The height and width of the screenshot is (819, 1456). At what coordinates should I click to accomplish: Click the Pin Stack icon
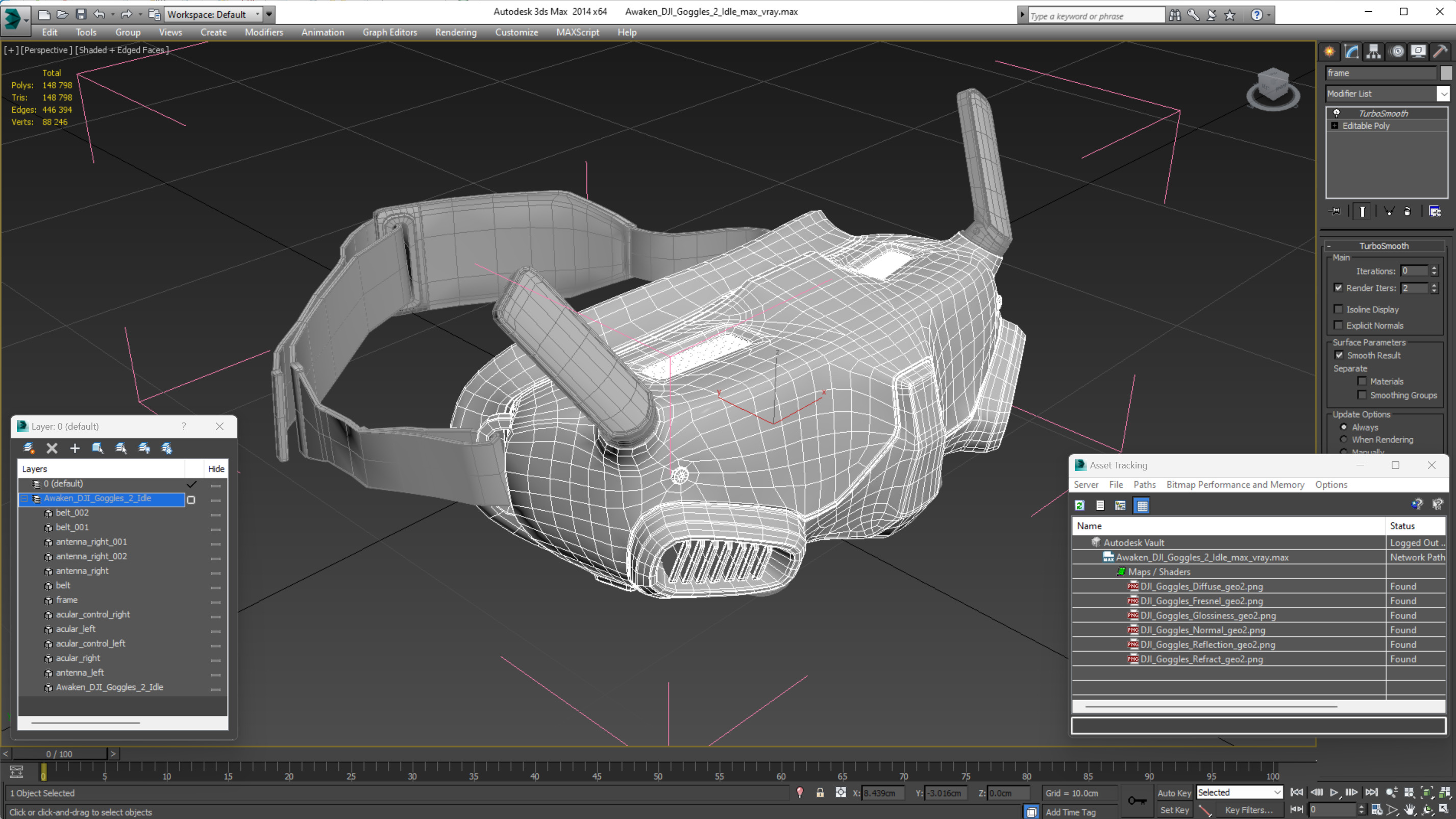click(1335, 211)
